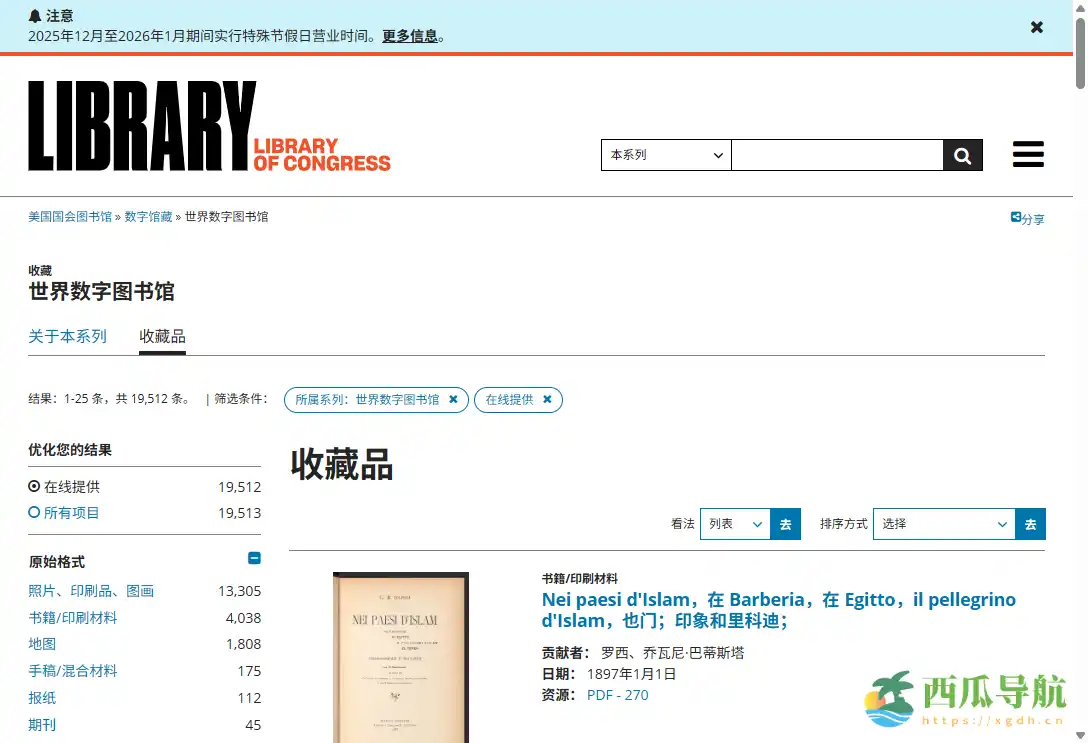Screen dimensions: 1088x743
Task: Collapse the 原始格式 section
Action: click(254, 558)
